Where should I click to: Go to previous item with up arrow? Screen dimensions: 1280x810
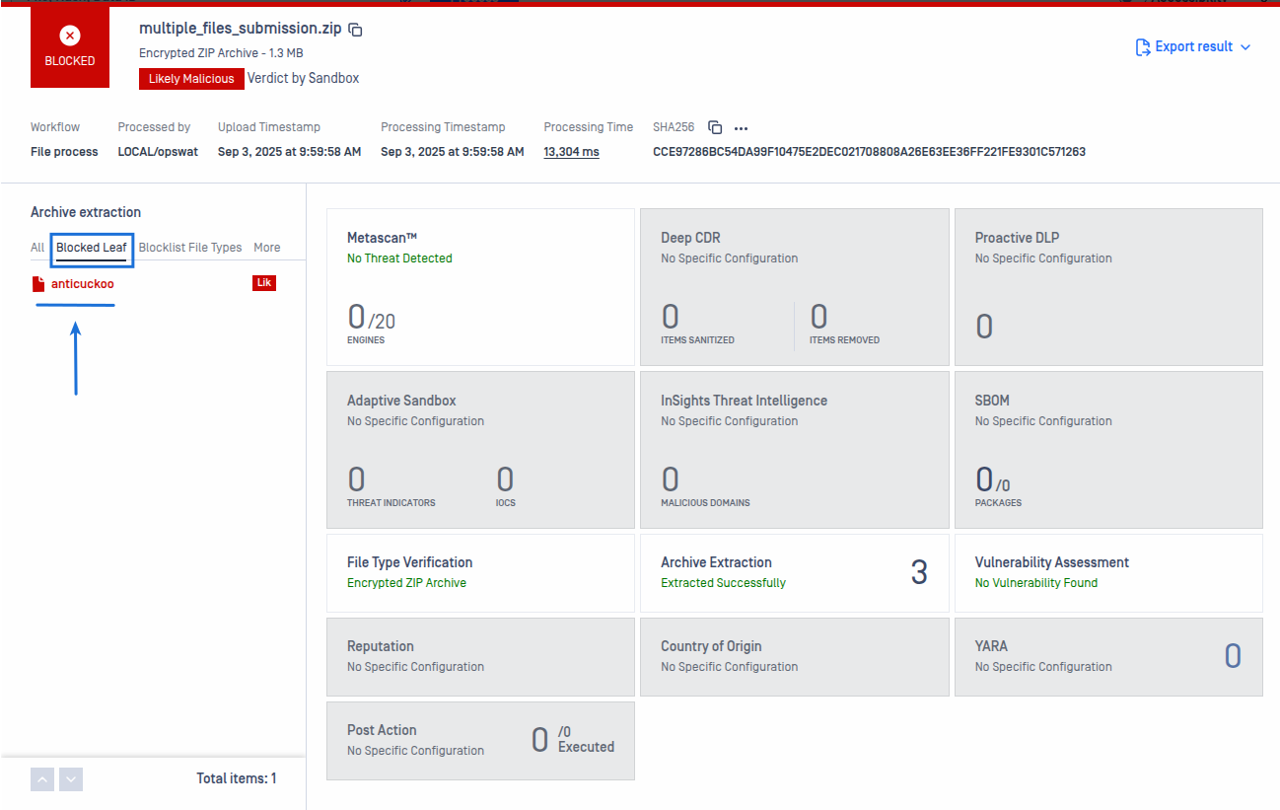tap(42, 779)
